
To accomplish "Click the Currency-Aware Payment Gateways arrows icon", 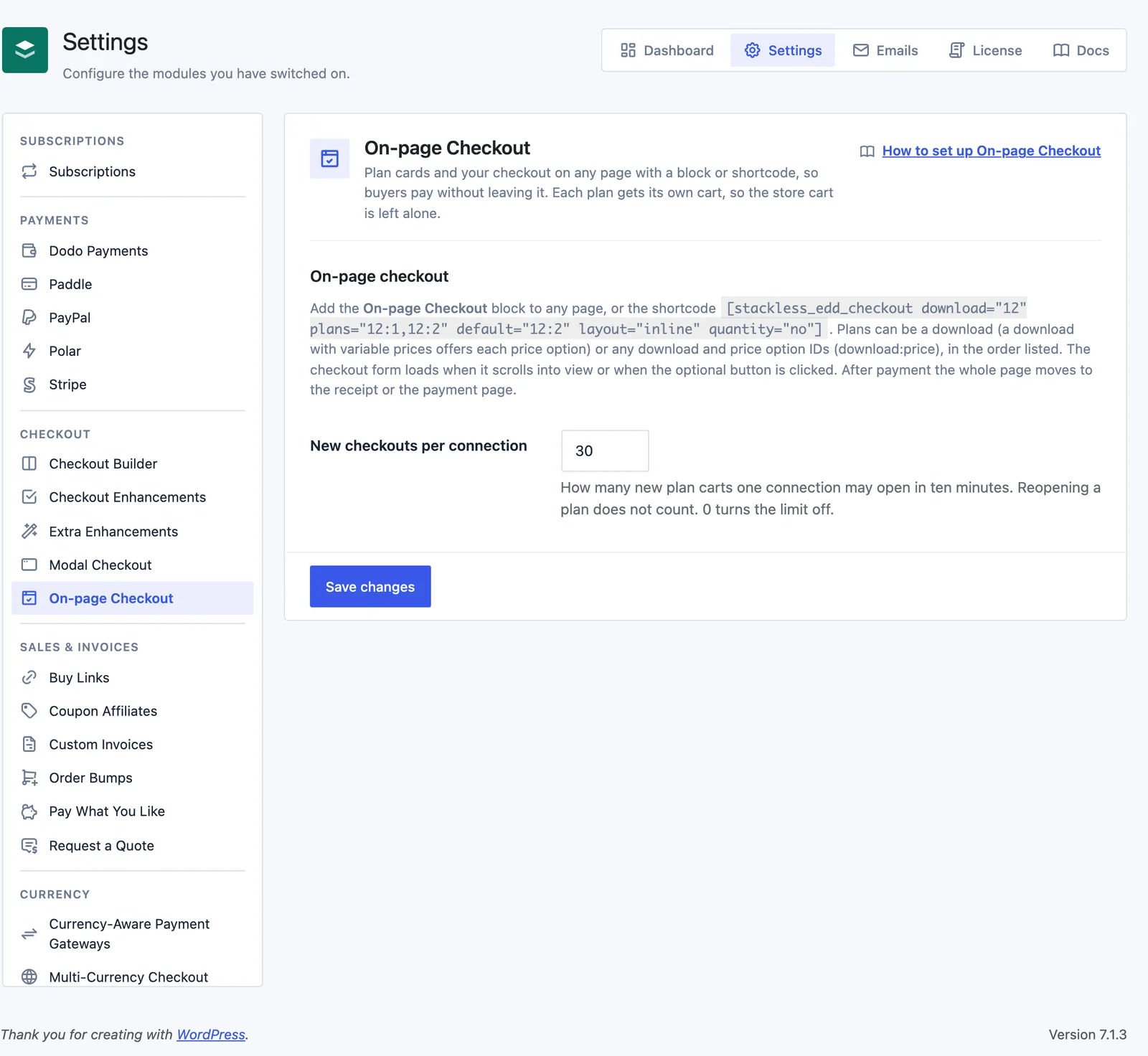I will coord(29,934).
